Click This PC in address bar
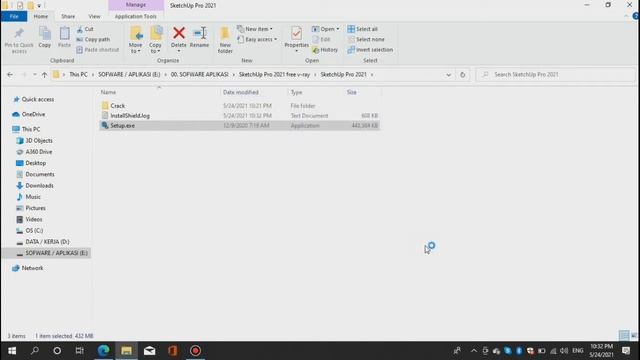The image size is (640, 360). click(x=78, y=74)
